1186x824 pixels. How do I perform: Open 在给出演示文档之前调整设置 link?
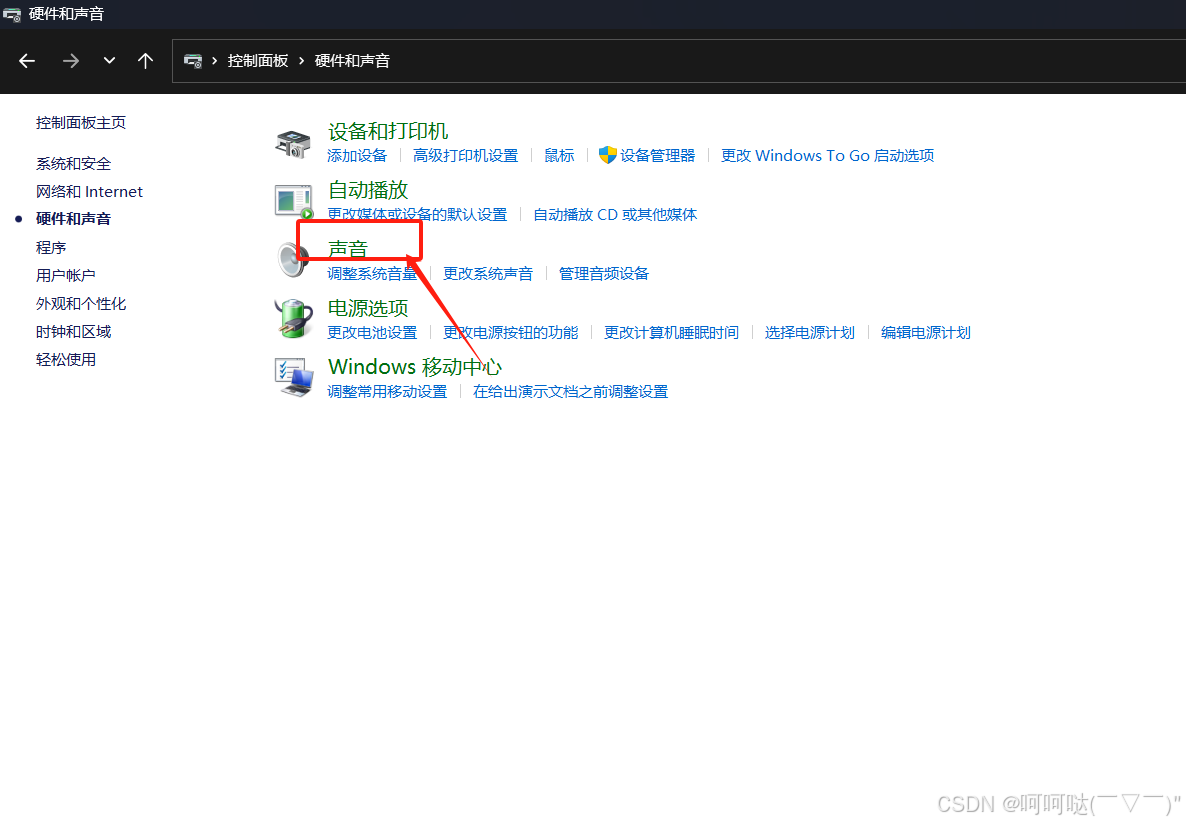tap(570, 392)
